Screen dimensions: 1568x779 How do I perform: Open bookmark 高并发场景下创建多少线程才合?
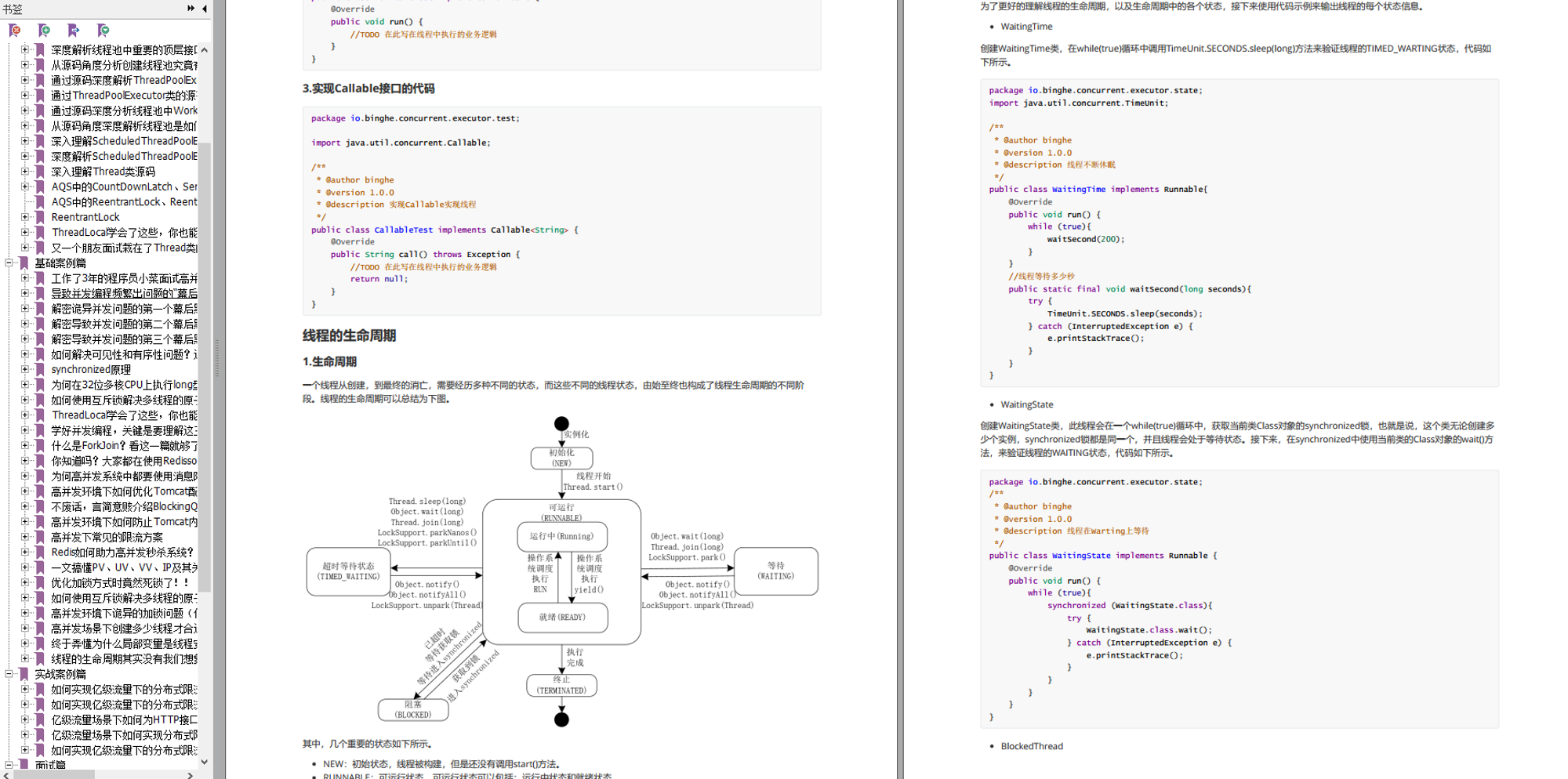(124, 628)
